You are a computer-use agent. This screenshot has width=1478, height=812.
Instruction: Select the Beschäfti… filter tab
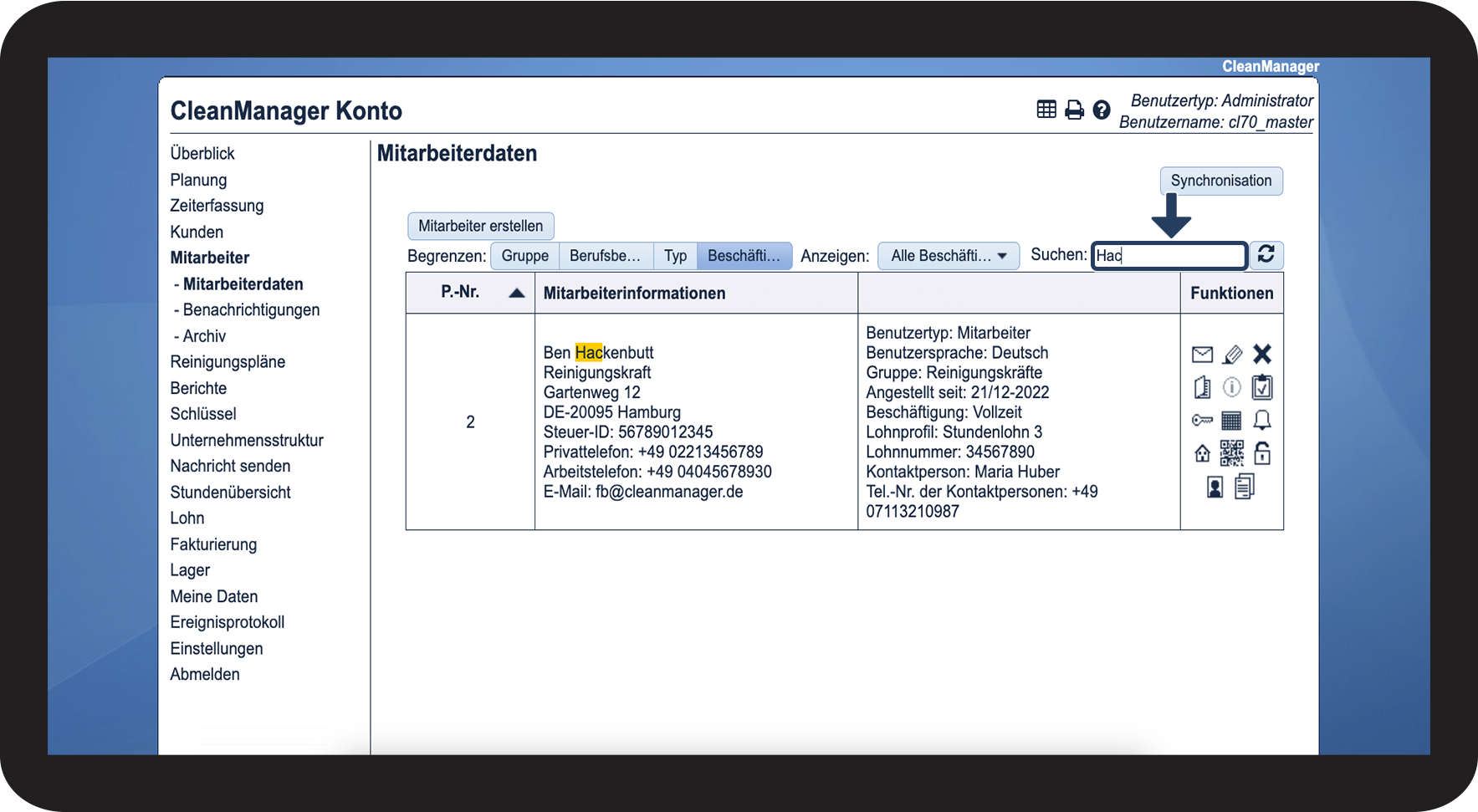click(x=744, y=256)
